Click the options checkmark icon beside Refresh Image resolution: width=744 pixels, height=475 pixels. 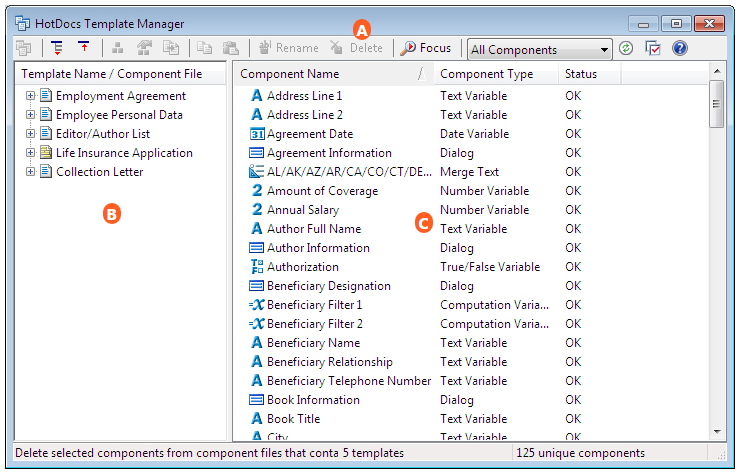[x=653, y=48]
